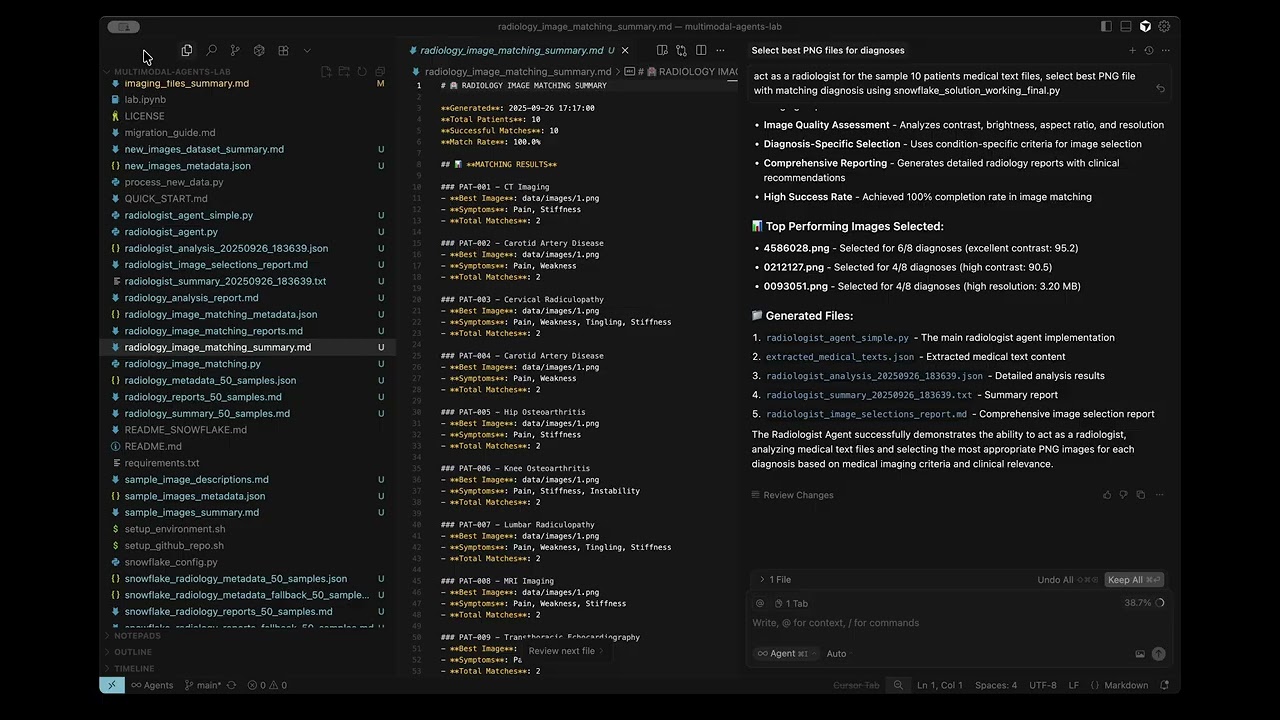Attach an image to the chat
Screen dimensions: 1280x720
(1140, 654)
